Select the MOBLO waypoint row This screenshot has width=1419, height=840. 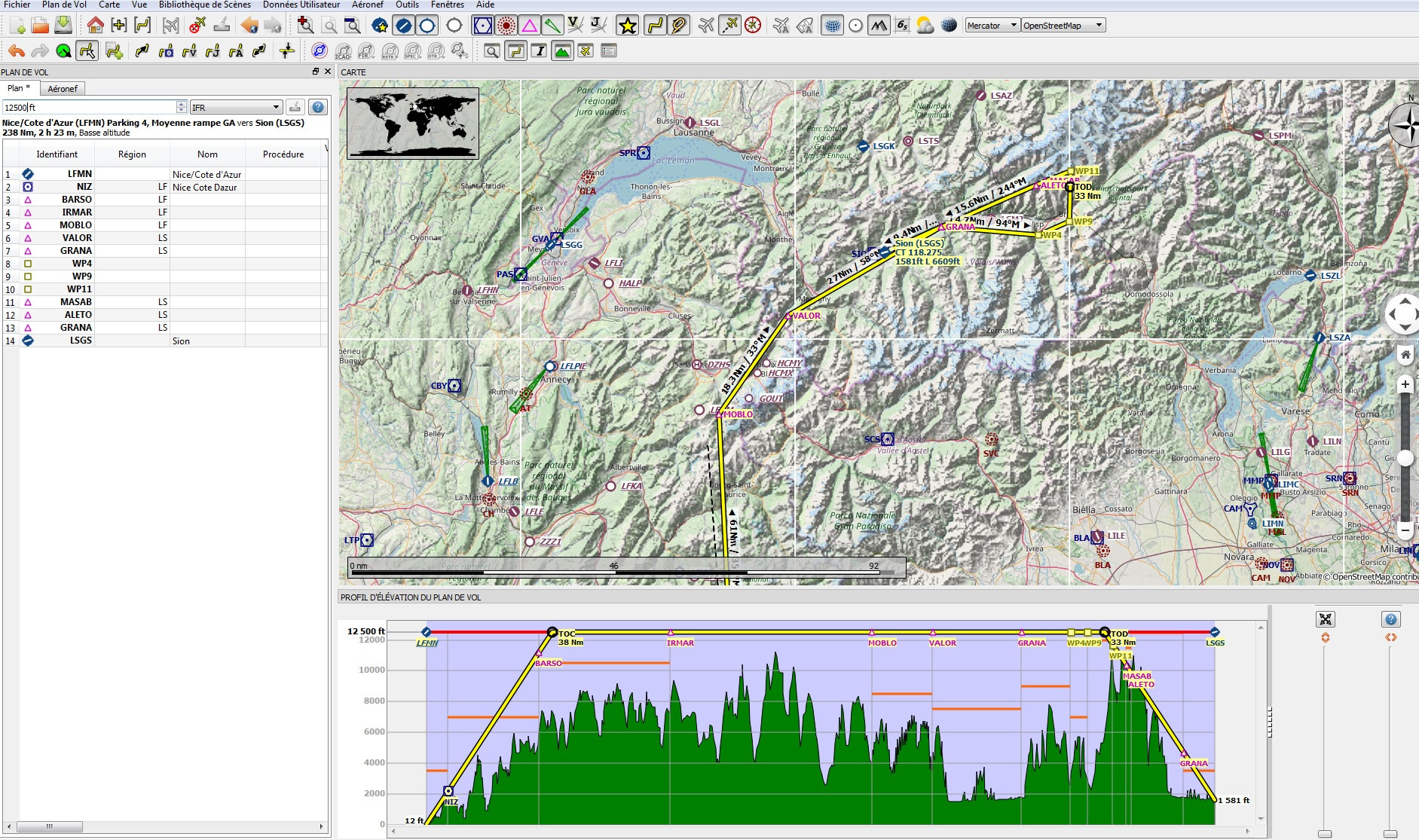point(76,225)
